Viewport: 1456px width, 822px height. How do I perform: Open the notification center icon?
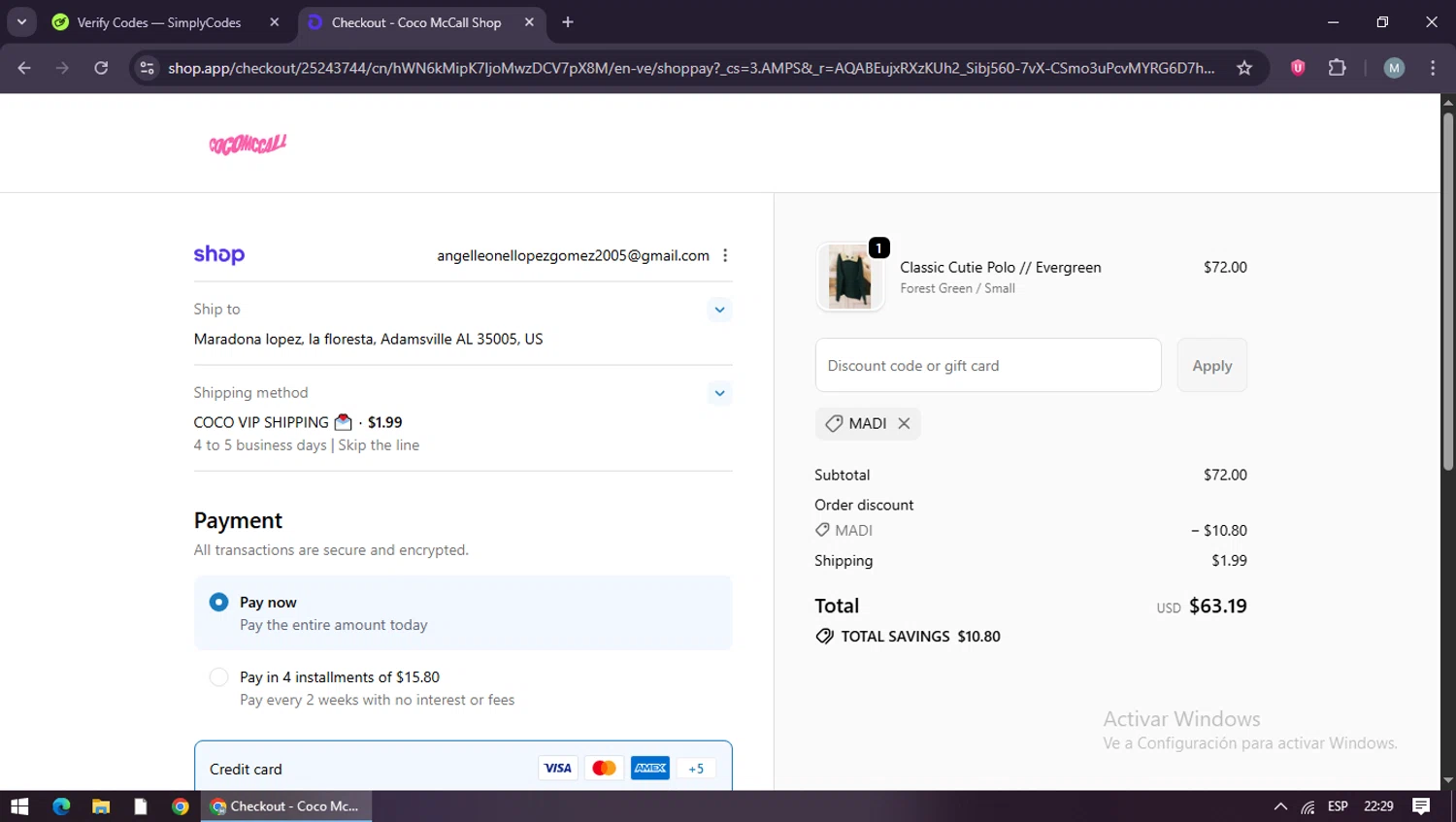pyautogui.click(x=1421, y=806)
